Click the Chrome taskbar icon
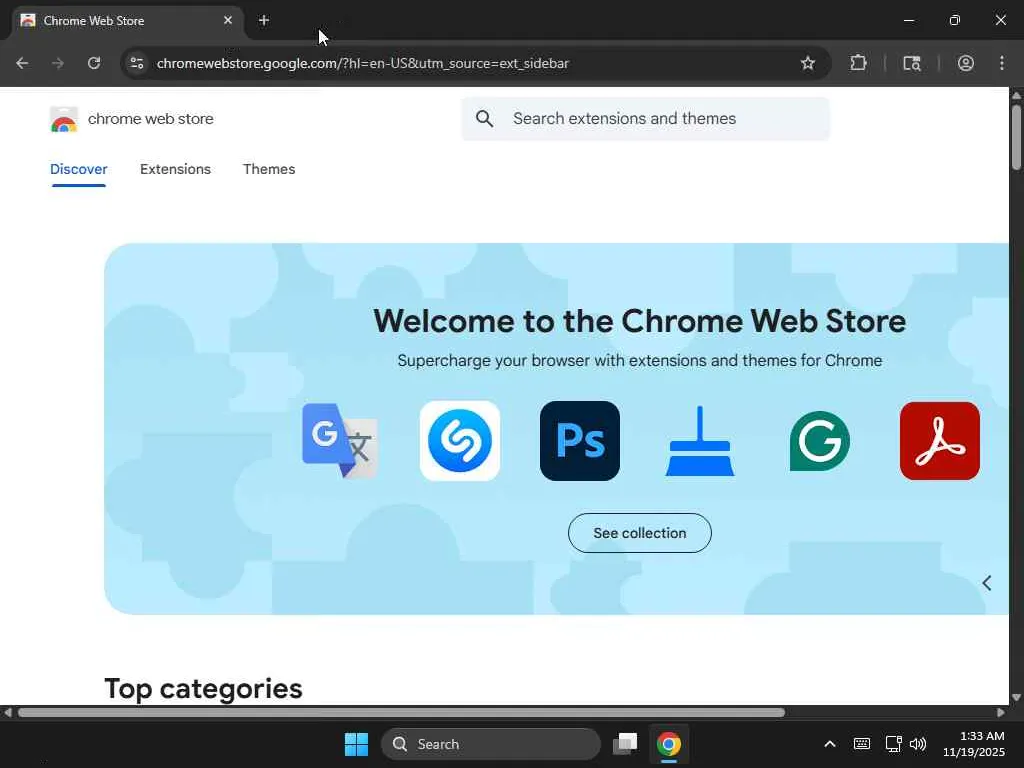This screenshot has width=1024, height=768. coord(669,744)
